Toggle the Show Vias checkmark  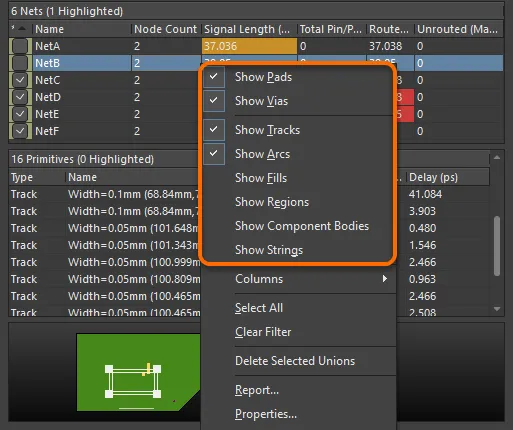click(x=214, y=101)
